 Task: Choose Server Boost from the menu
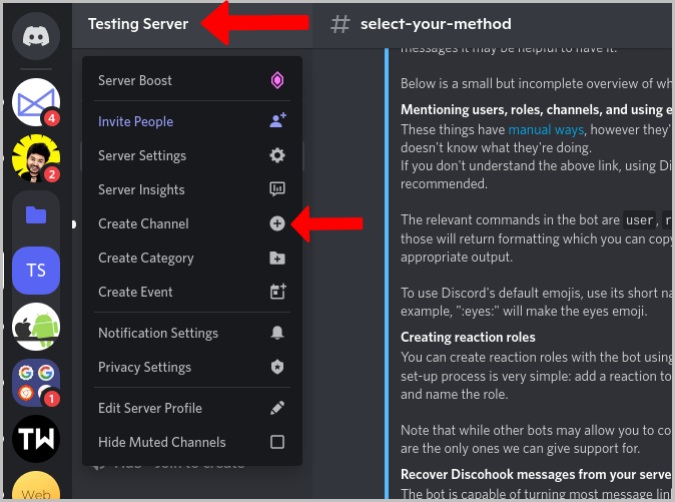coord(192,81)
